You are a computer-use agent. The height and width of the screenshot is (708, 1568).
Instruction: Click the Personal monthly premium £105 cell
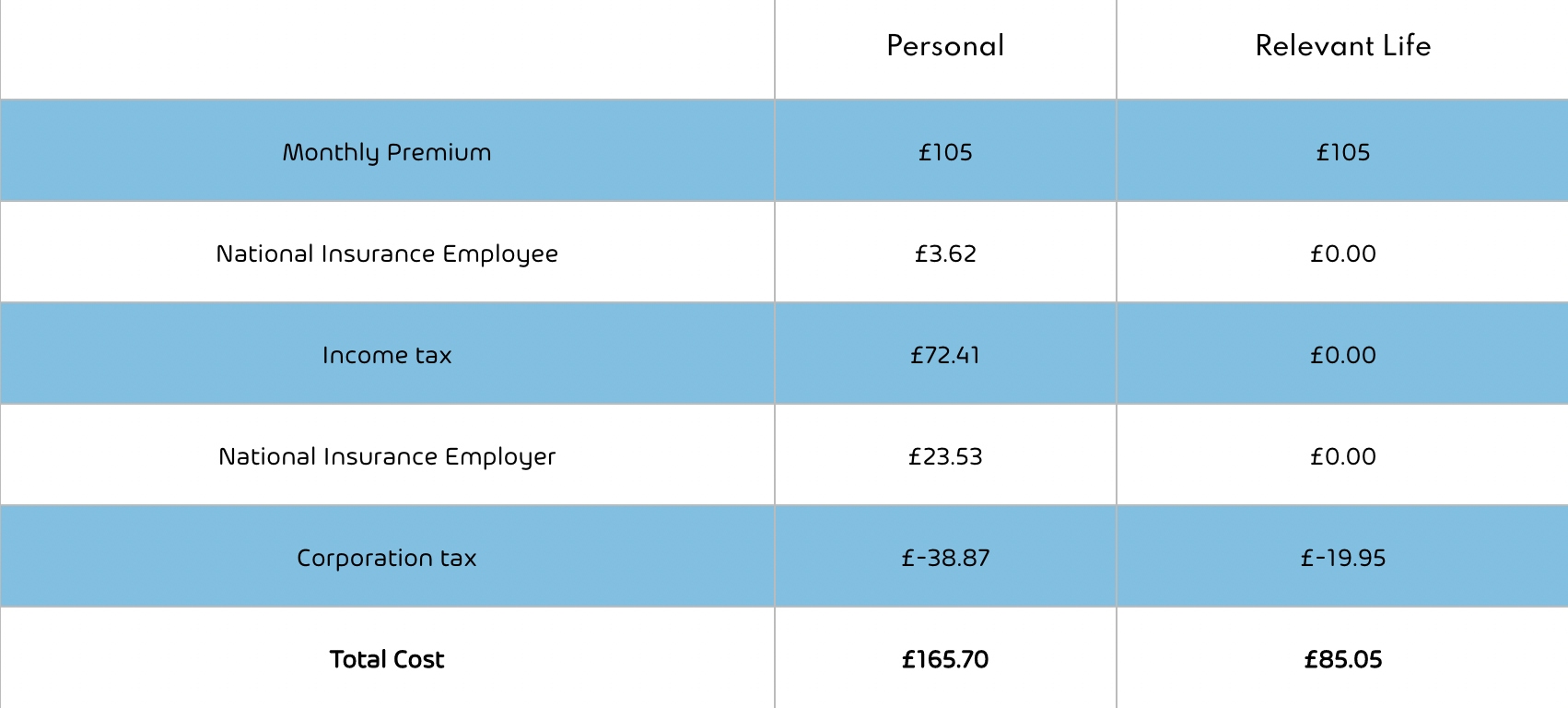tap(945, 152)
